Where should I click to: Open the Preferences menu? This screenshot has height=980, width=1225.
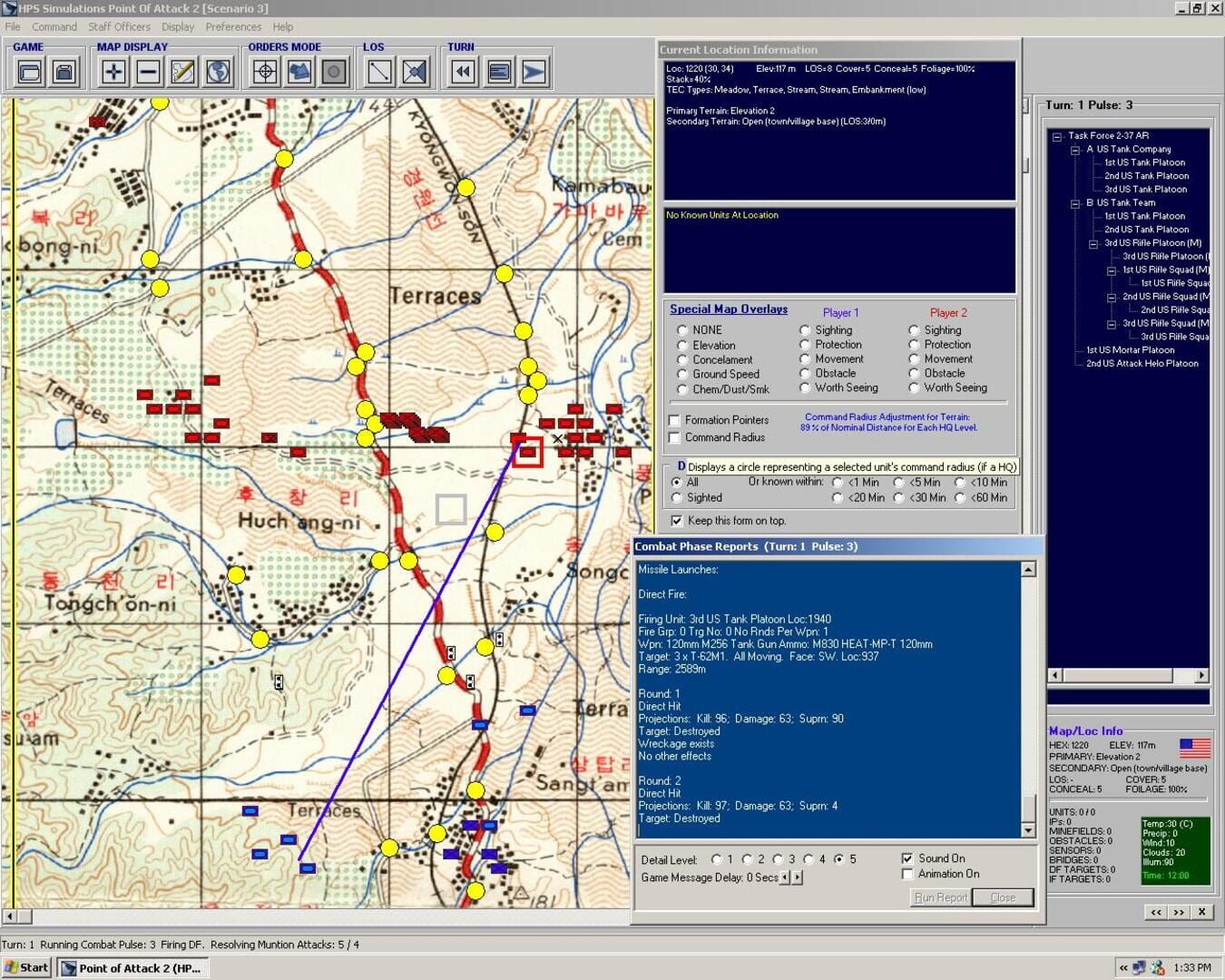click(234, 26)
